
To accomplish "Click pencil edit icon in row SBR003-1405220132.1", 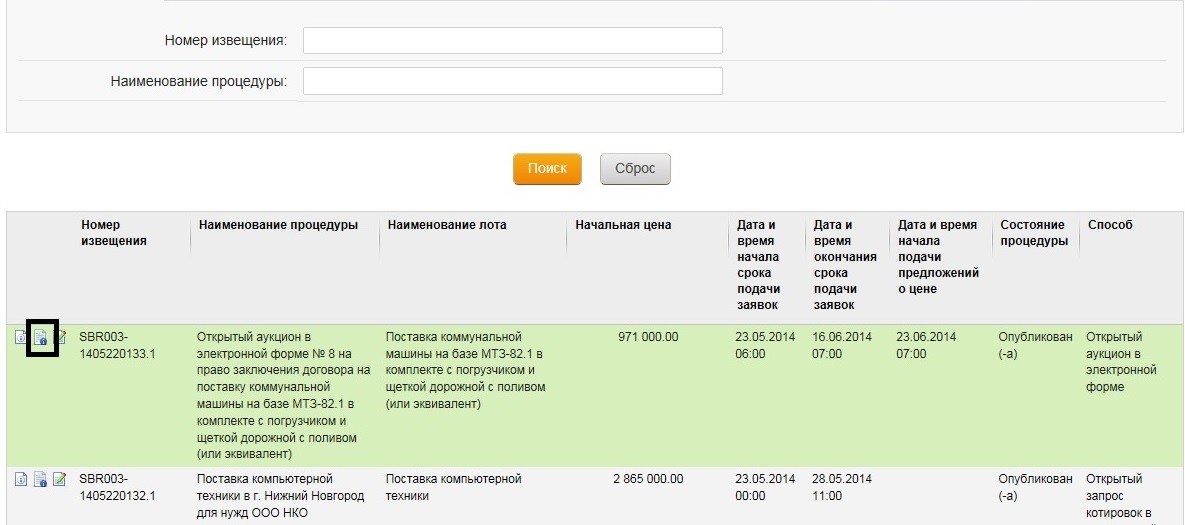I will coord(60,480).
